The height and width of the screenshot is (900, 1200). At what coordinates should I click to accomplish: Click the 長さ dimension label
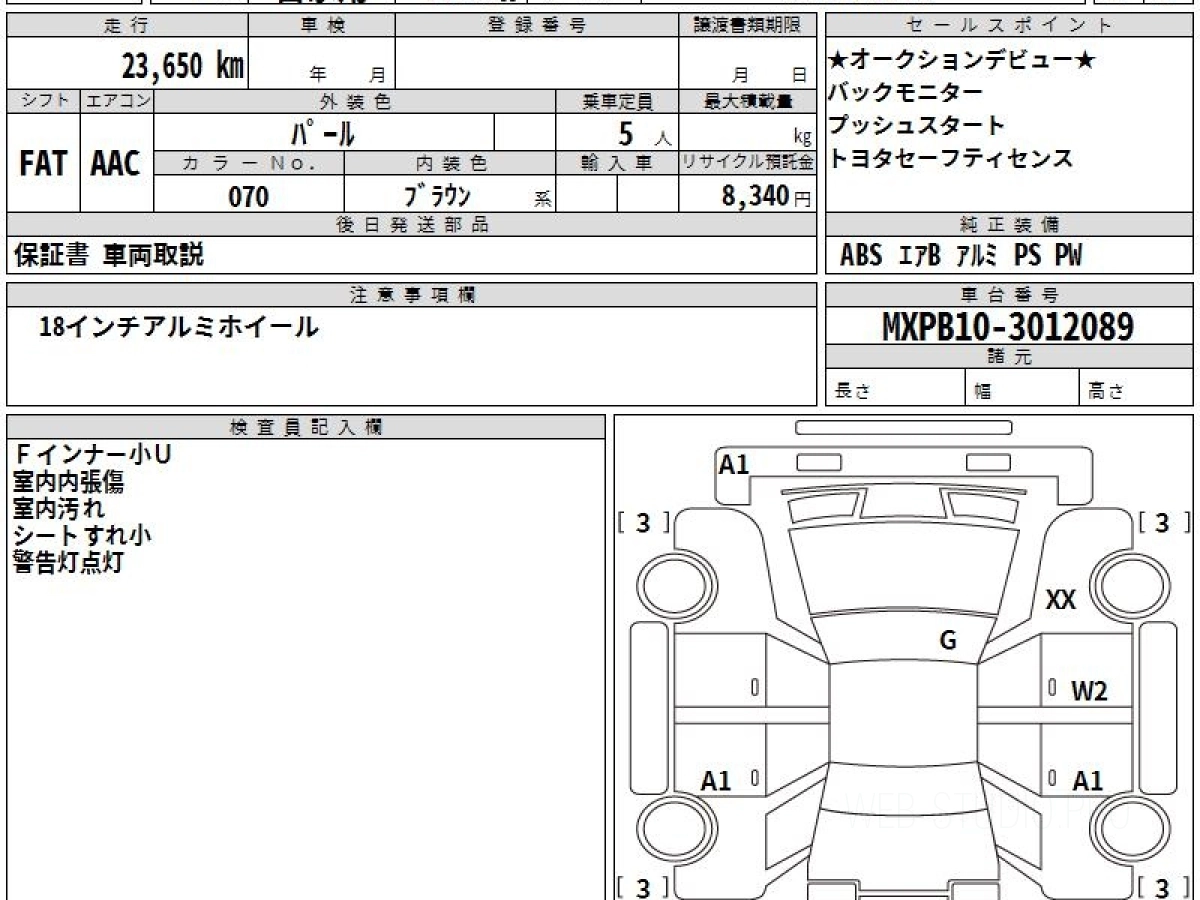852,392
